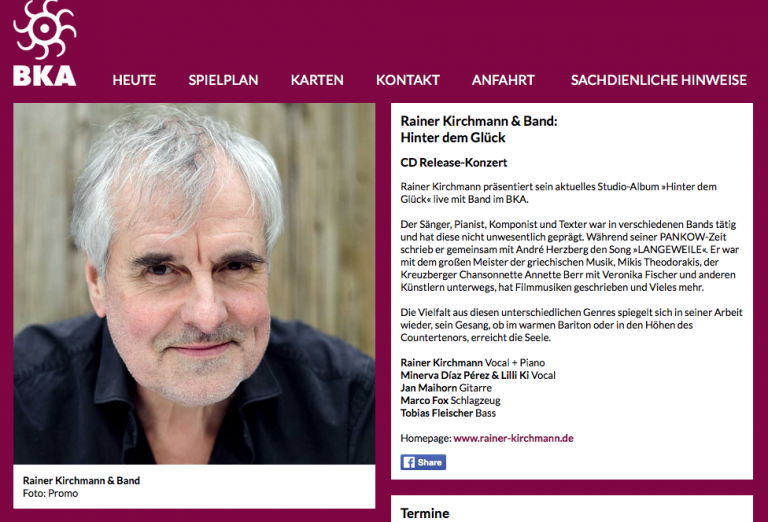The width and height of the screenshot is (768, 522).
Task: Click the BKA wordmark below the sun logo
Action: coord(45,76)
